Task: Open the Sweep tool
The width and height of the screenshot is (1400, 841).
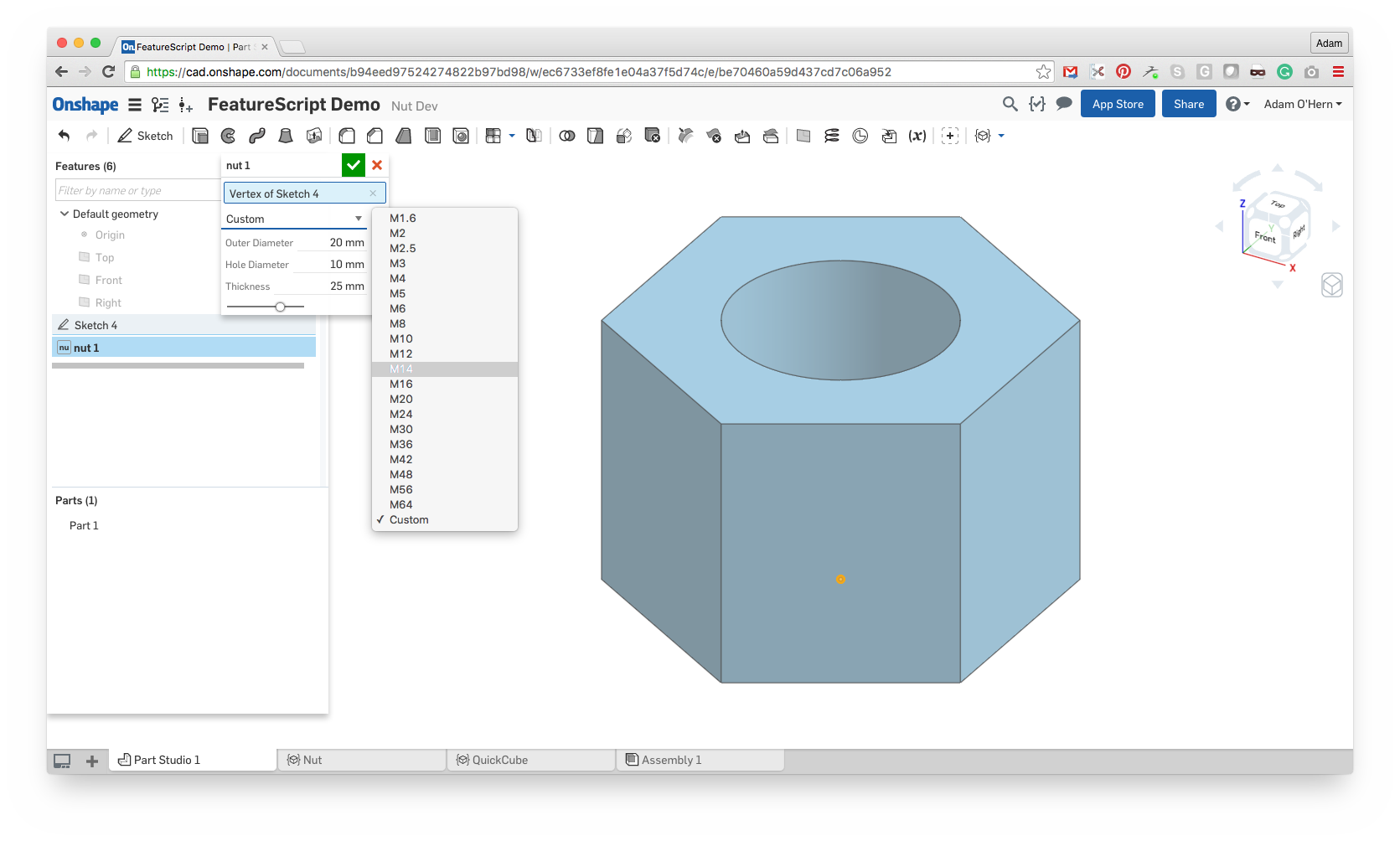Action: pyautogui.click(x=256, y=136)
